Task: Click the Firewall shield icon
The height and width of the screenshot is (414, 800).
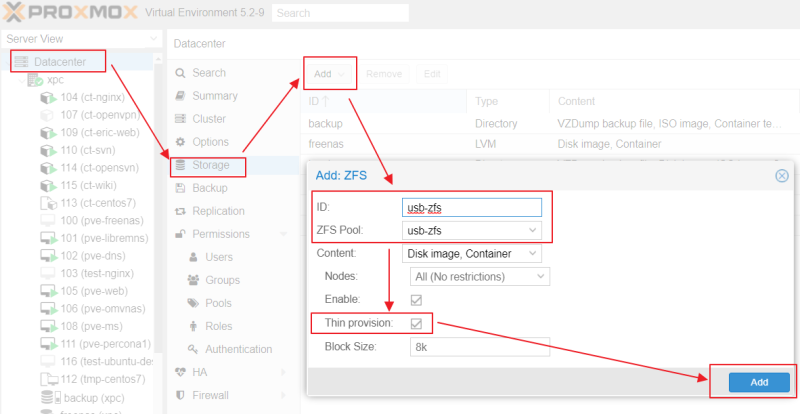Action: pyautogui.click(x=180, y=395)
